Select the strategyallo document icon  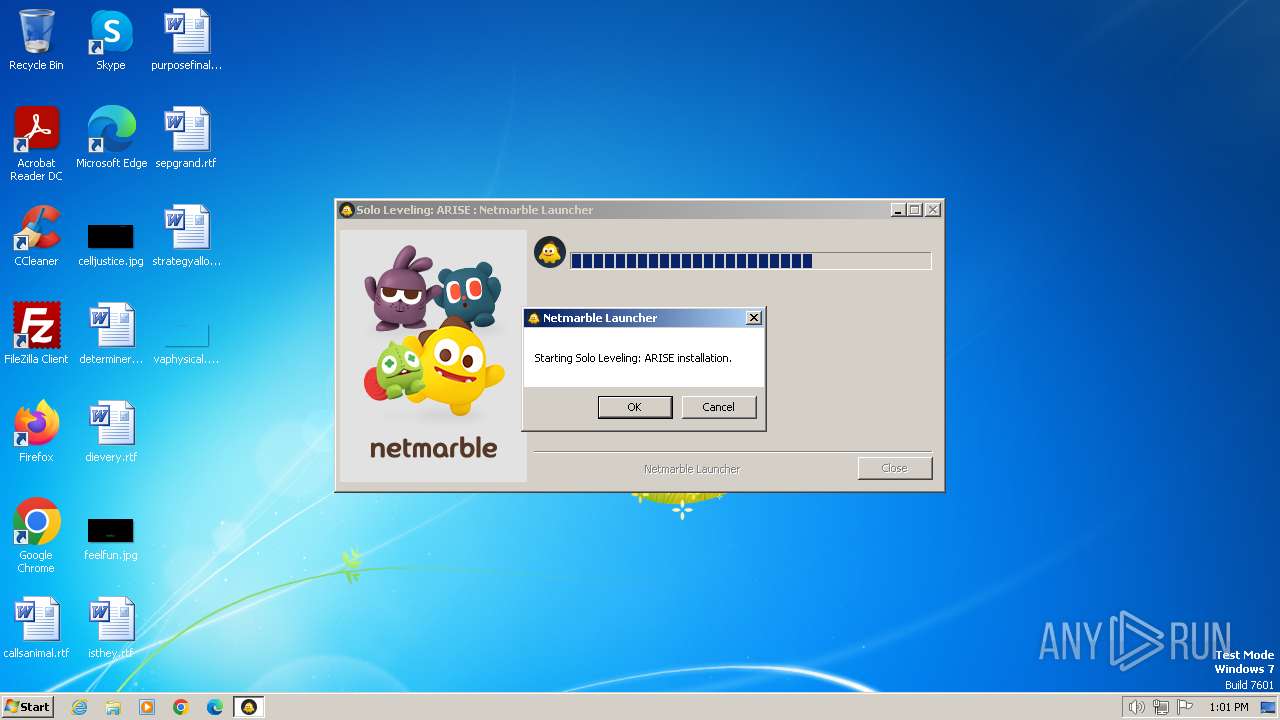[186, 236]
